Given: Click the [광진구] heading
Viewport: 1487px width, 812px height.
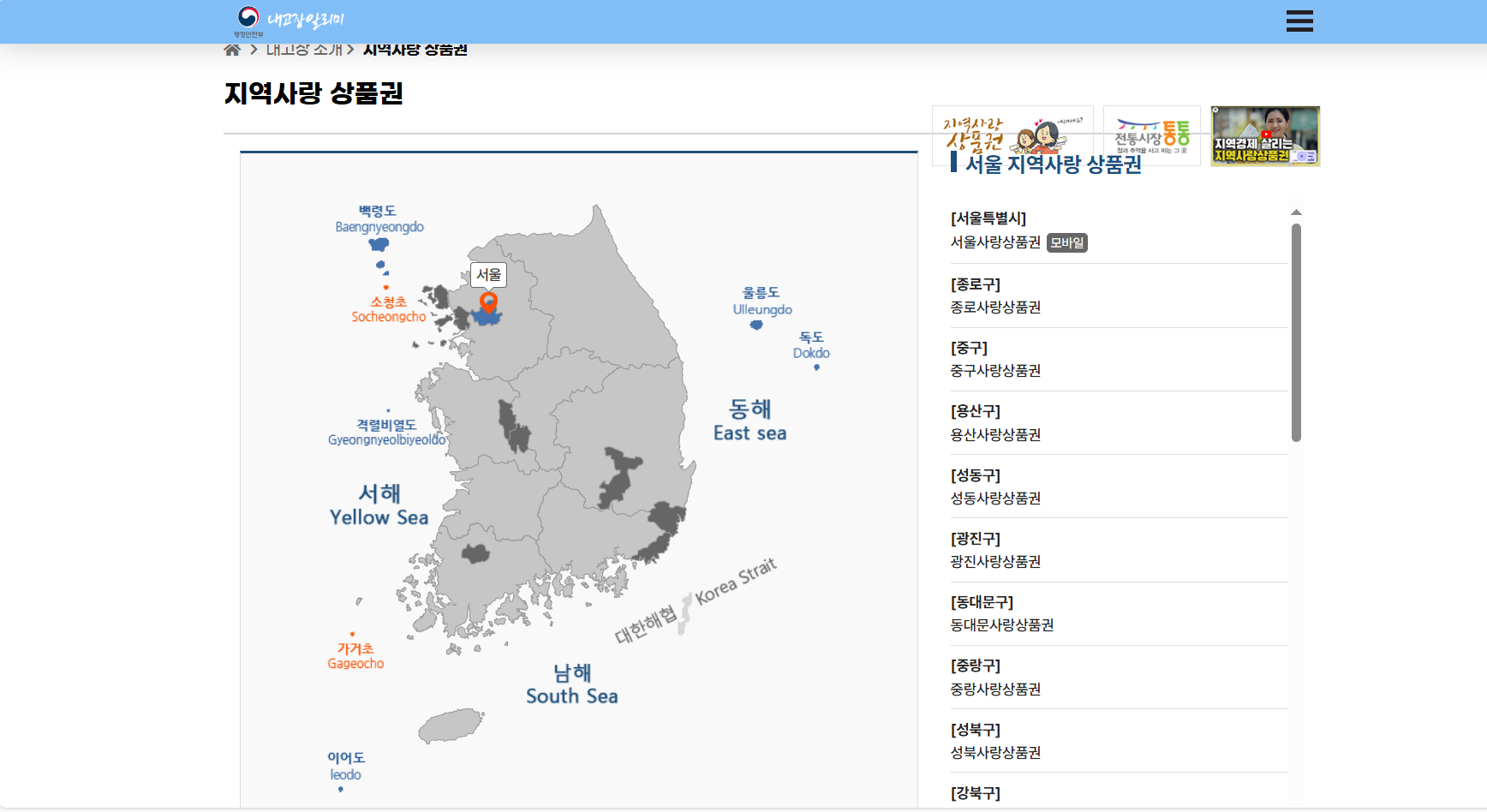Looking at the screenshot, I should coord(976,538).
